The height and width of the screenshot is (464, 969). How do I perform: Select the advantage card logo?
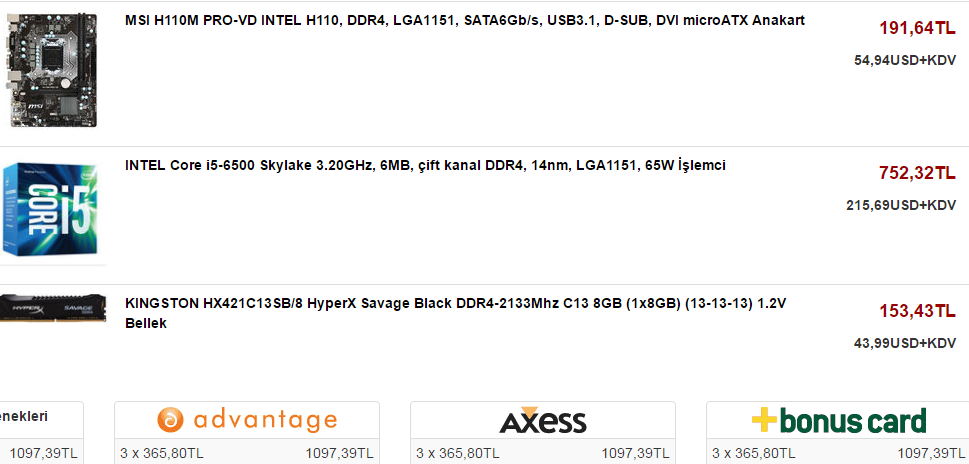[x=247, y=420]
